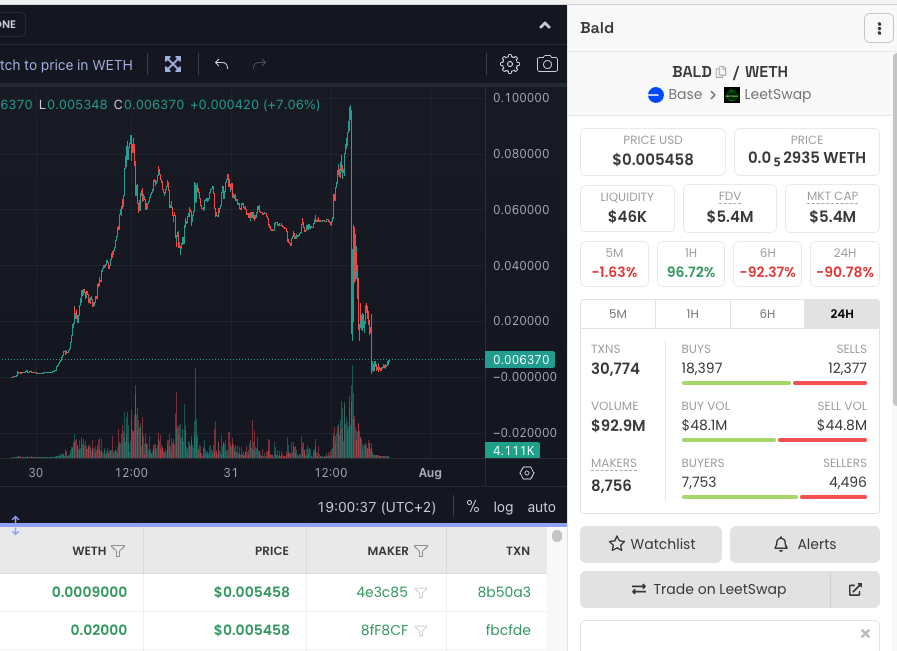Click the buy vol vs sell vol bar

point(774,440)
